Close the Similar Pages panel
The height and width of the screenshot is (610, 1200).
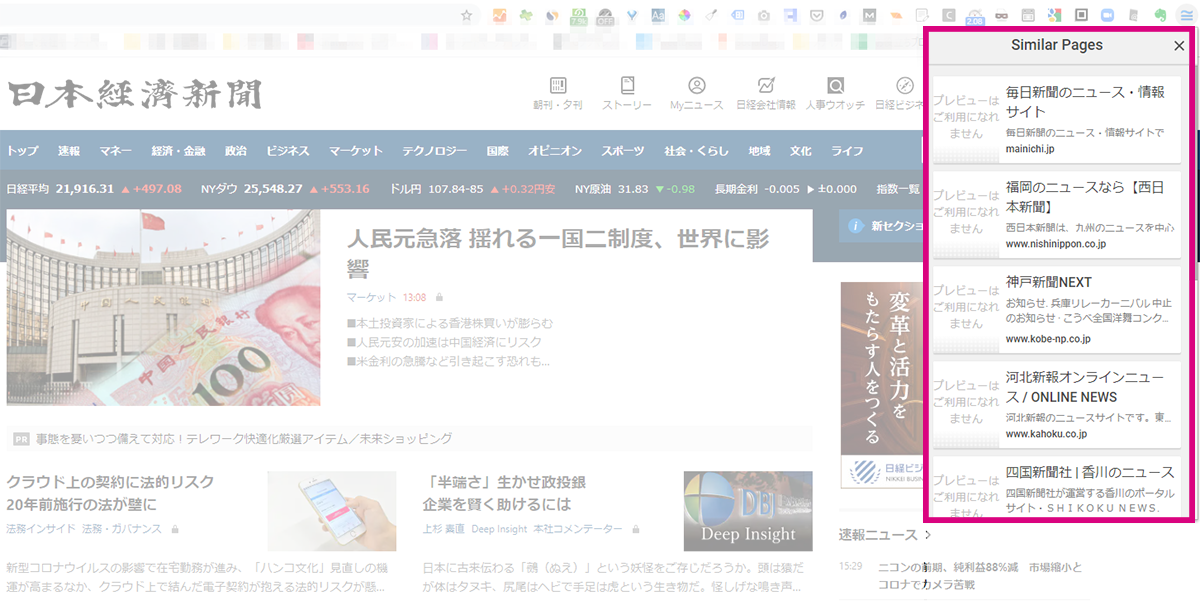1179,46
